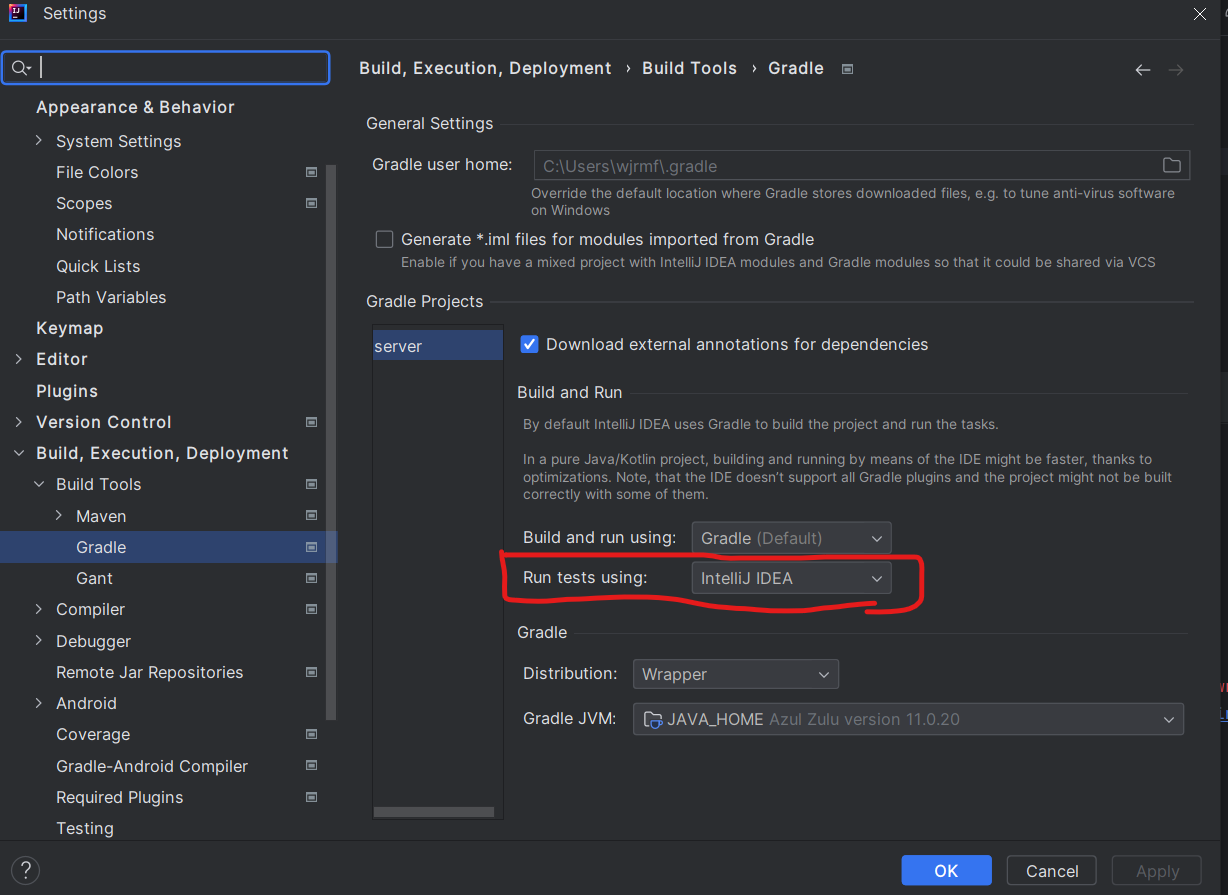
Task: Click the project settings icon beside Scopes
Action: click(311, 203)
